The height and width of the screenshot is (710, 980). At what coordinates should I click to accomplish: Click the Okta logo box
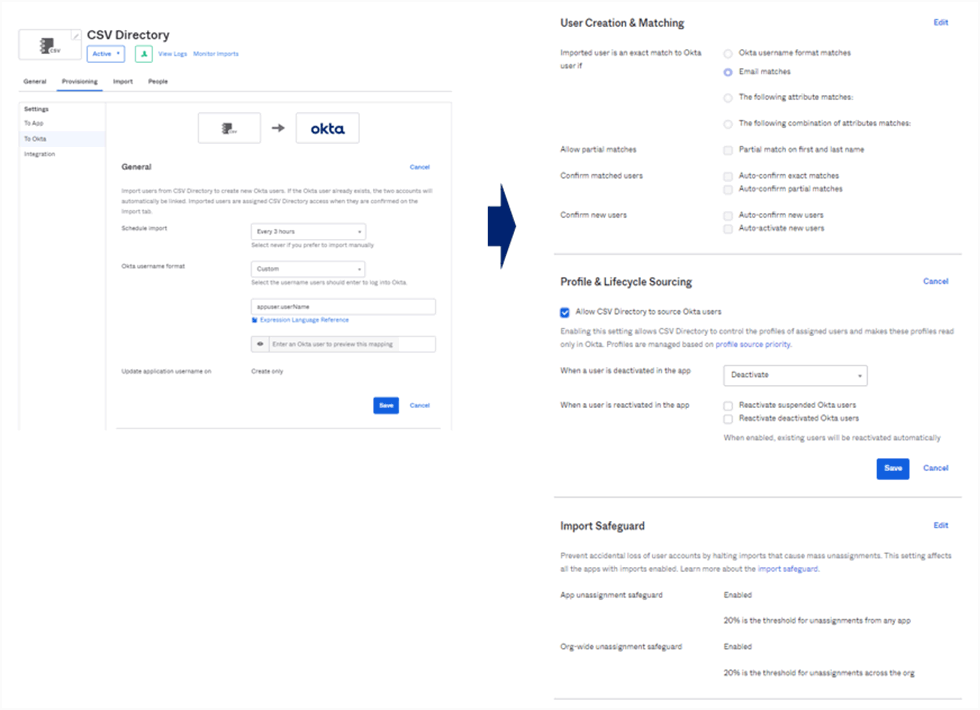pyautogui.click(x=327, y=128)
